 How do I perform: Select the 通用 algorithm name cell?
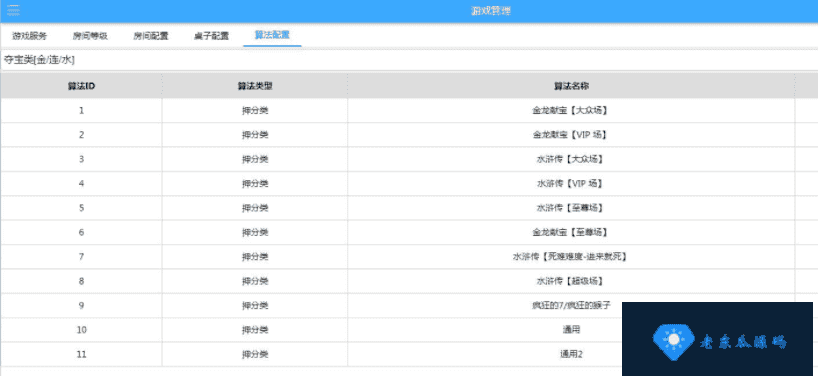click(571, 330)
